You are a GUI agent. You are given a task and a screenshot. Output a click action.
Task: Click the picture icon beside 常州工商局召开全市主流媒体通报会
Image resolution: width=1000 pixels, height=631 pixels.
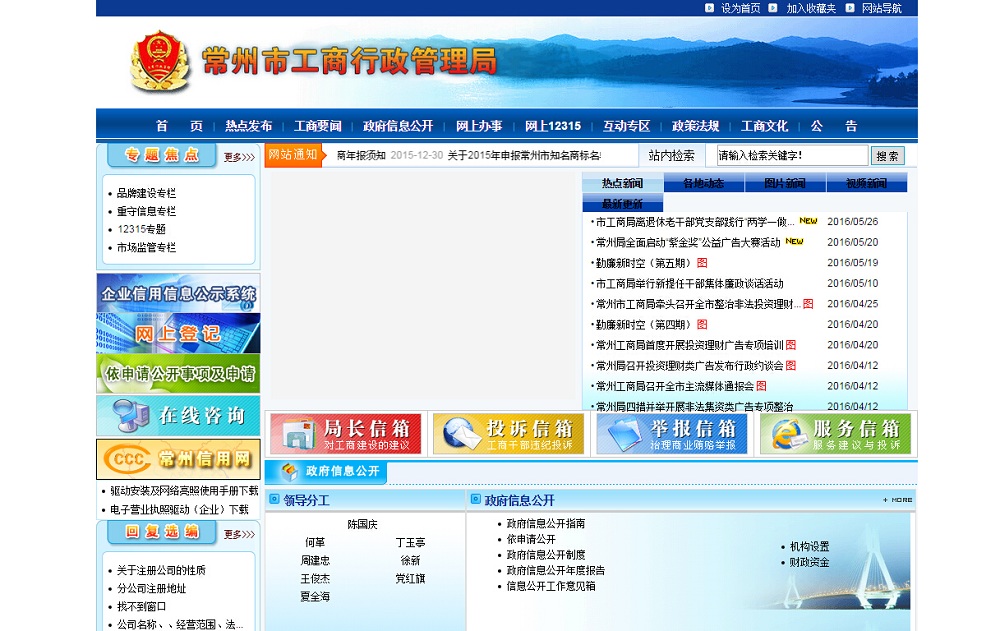[761, 386]
